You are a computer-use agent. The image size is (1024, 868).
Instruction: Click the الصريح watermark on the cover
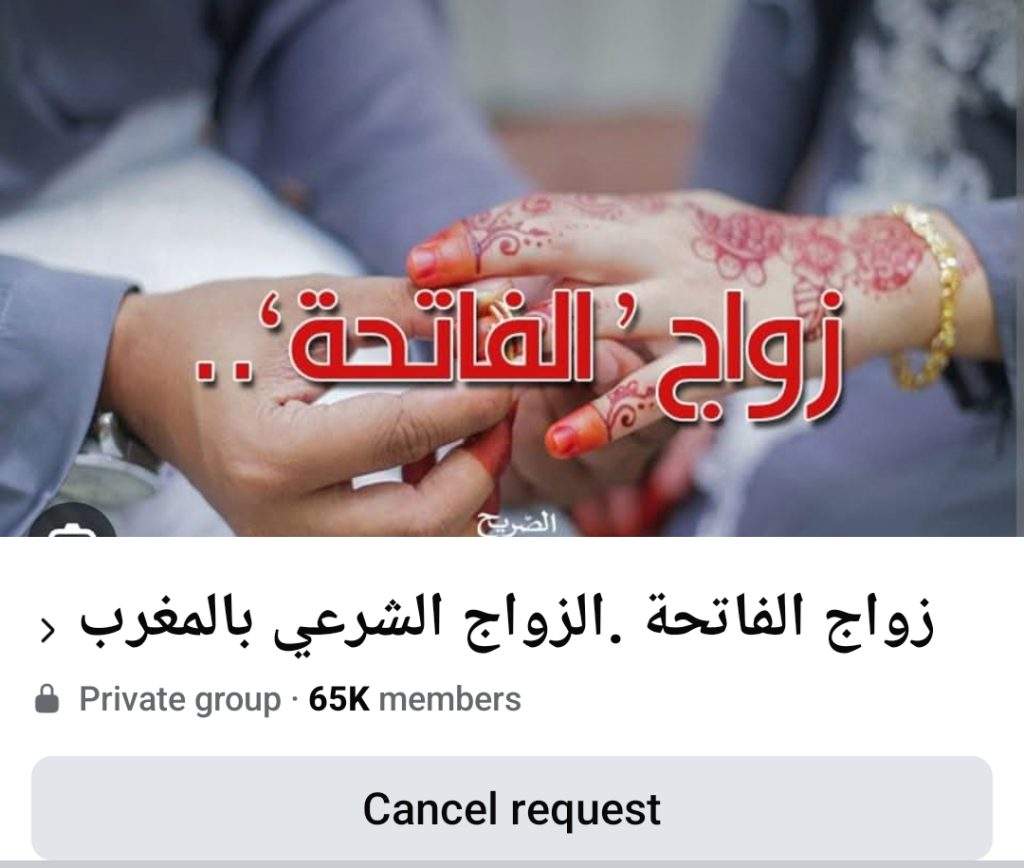coord(517,523)
